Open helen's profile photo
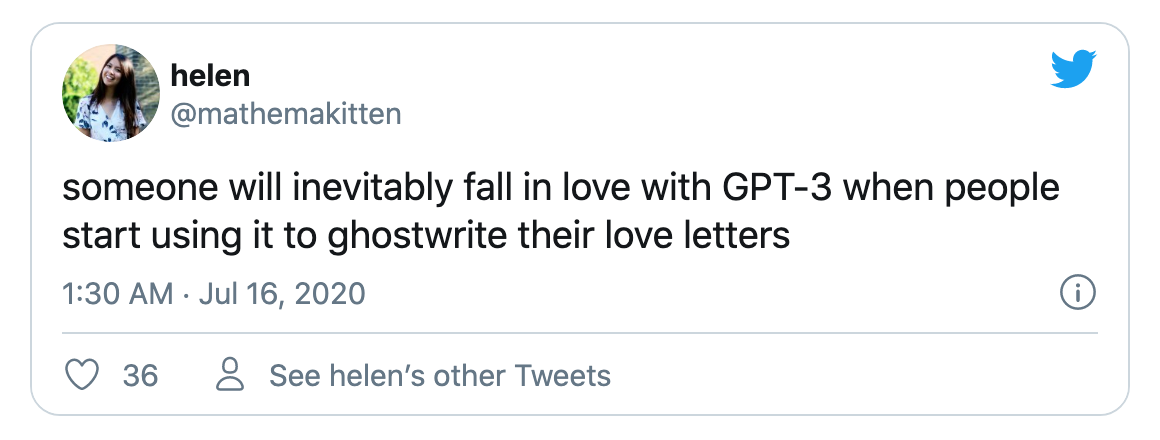 pyautogui.click(x=111, y=93)
